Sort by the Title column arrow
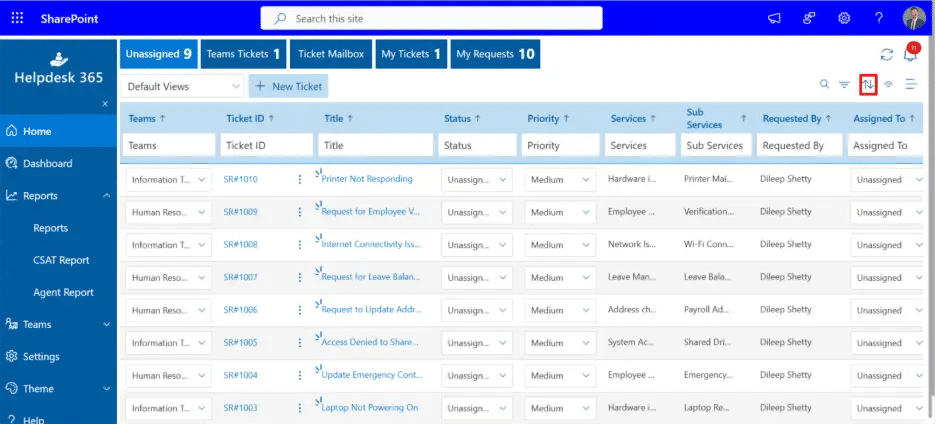 click(350, 119)
